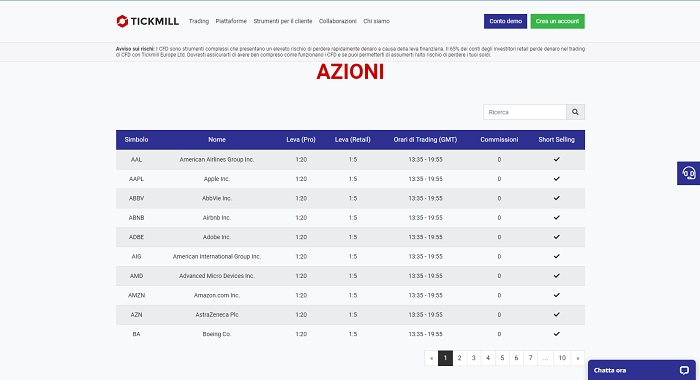
Task: Click the Boeing Co. name cell
Action: coord(217,334)
